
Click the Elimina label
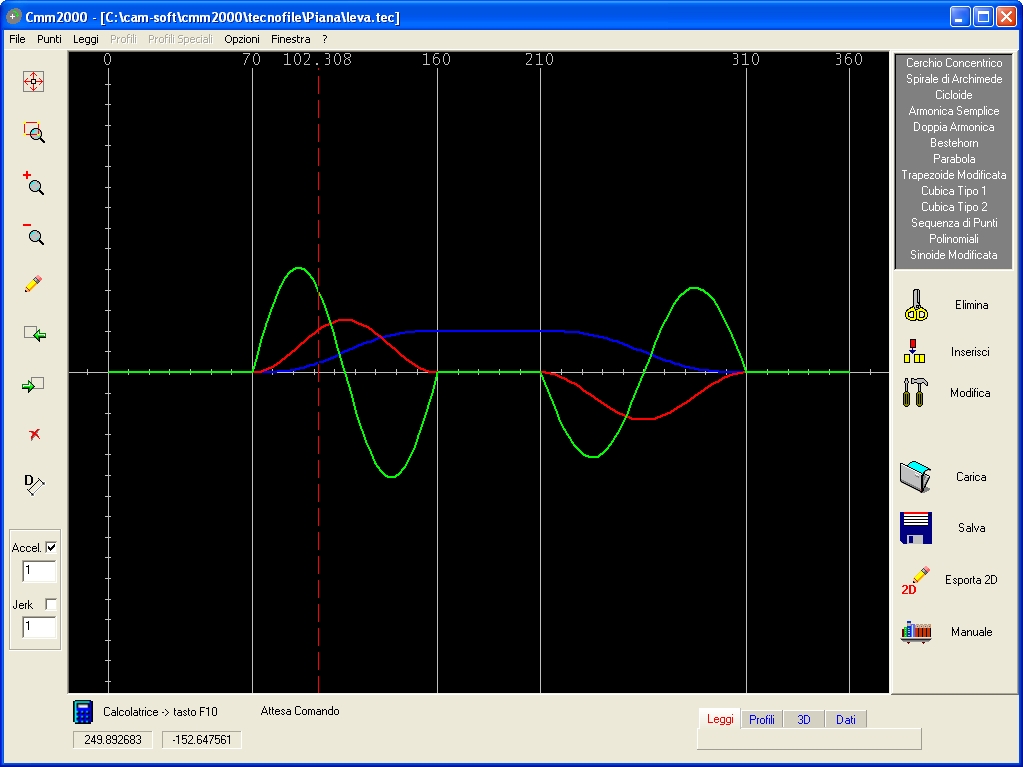971,305
